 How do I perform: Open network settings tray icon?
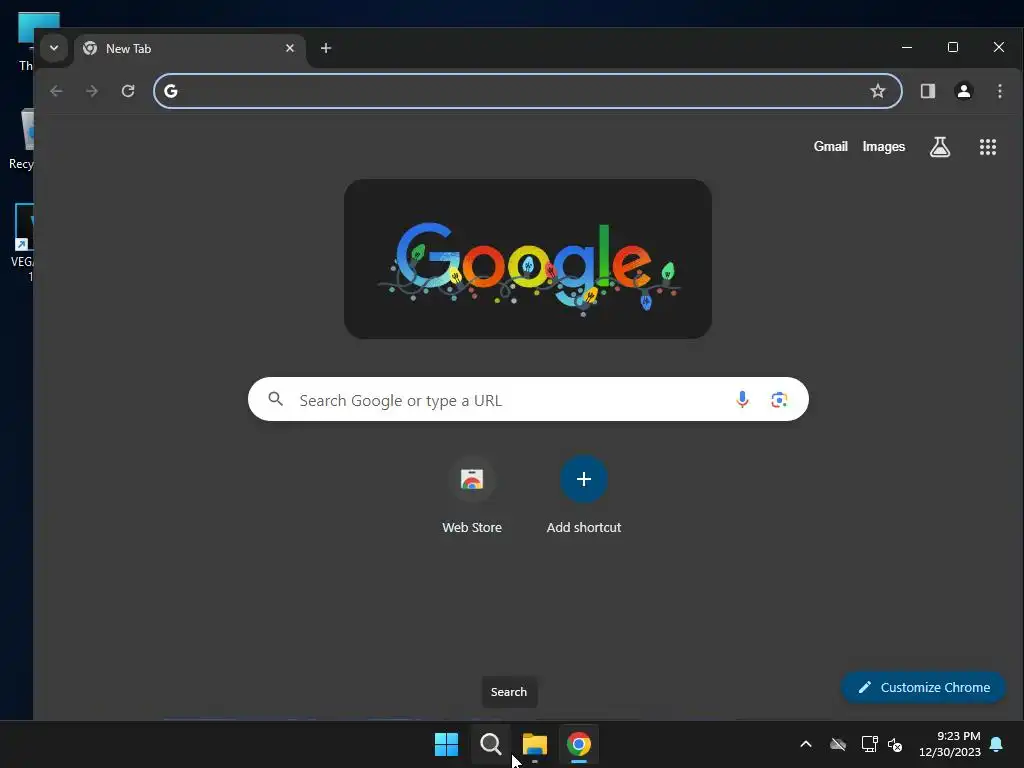pyautogui.click(x=869, y=744)
